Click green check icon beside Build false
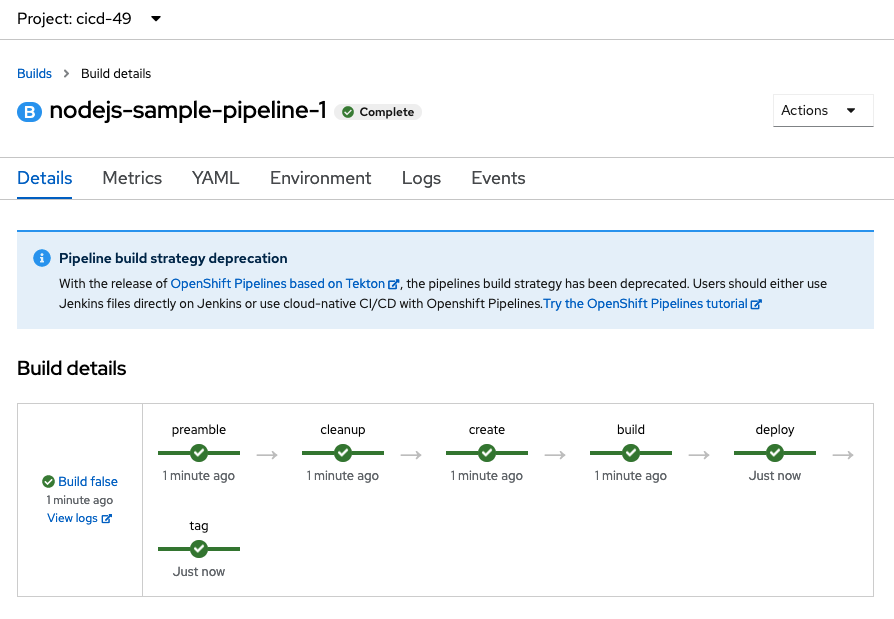This screenshot has width=894, height=619. pos(48,482)
